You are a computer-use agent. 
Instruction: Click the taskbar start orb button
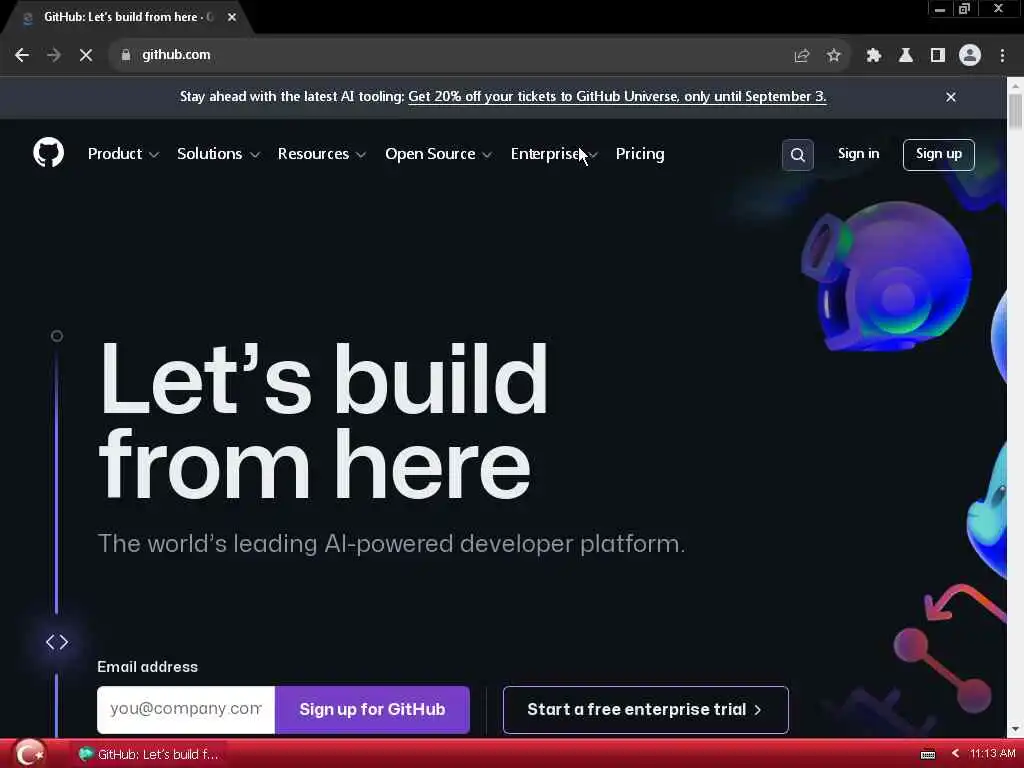[x=28, y=753]
